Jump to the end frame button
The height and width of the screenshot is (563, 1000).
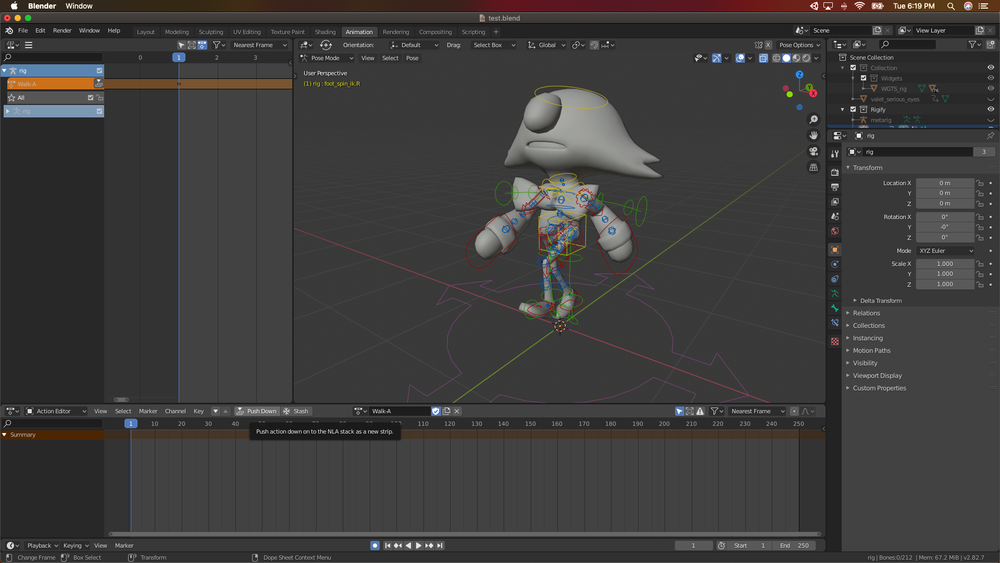(x=440, y=546)
